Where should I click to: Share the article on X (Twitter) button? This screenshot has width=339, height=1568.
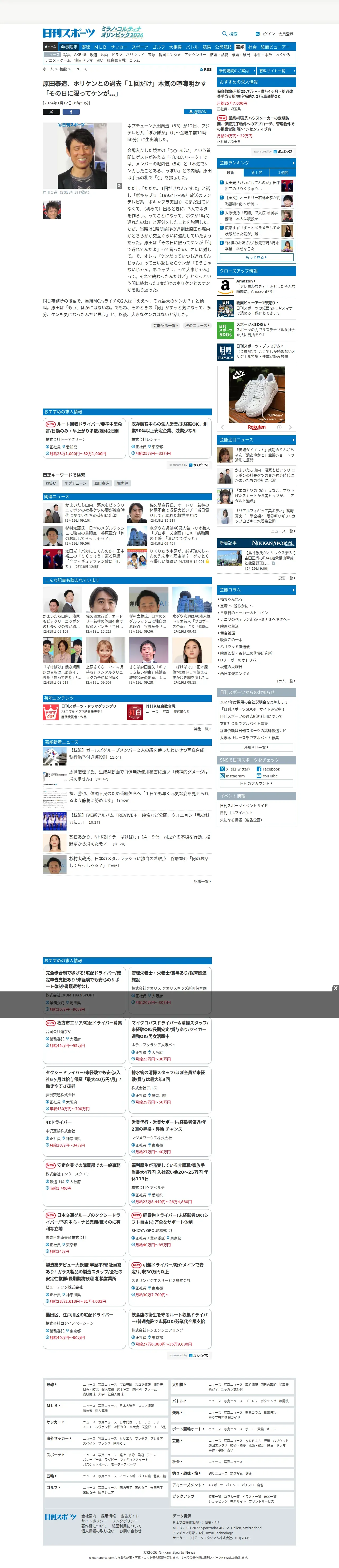(x=51, y=112)
